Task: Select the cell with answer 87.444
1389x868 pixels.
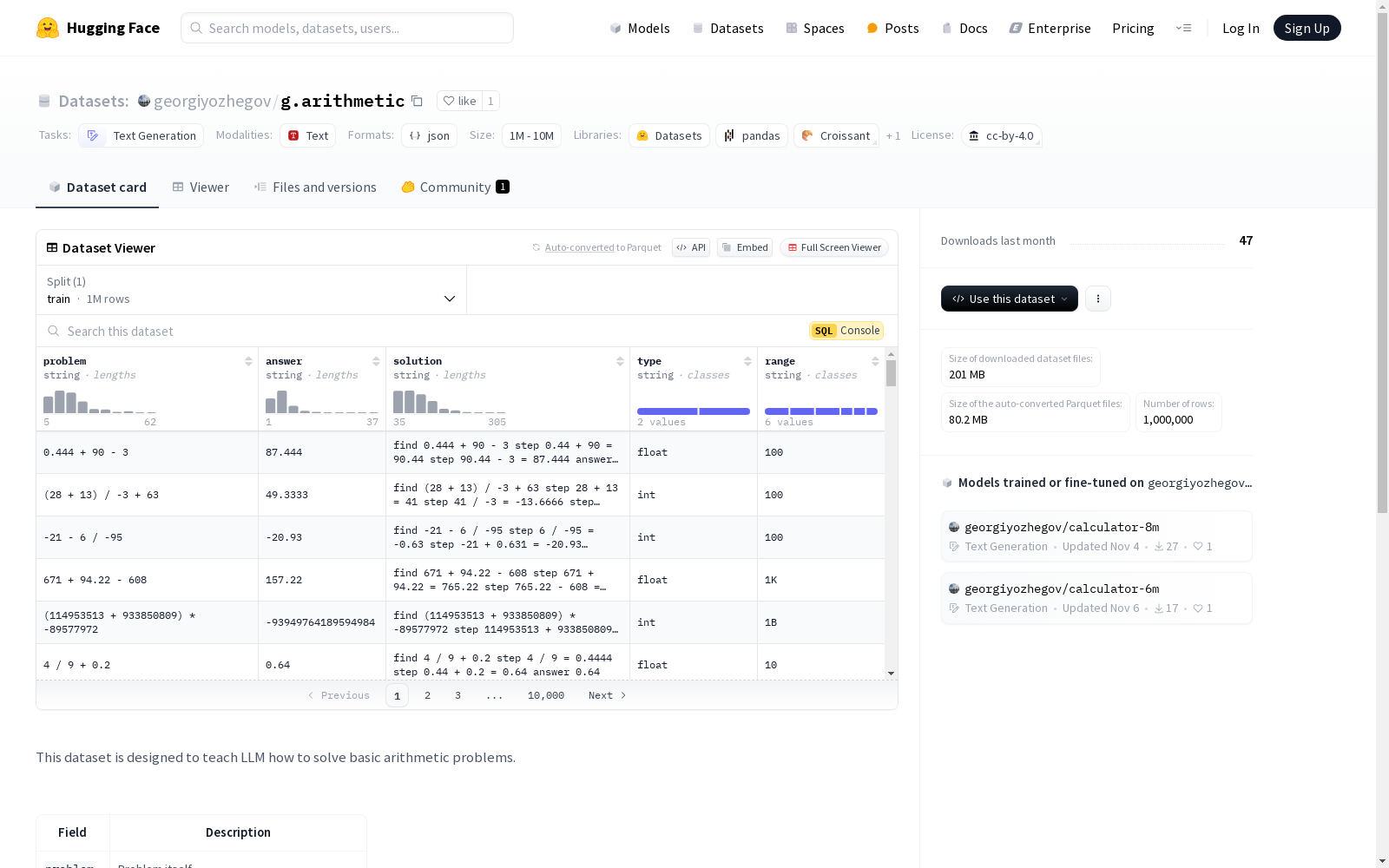Action: (322, 452)
